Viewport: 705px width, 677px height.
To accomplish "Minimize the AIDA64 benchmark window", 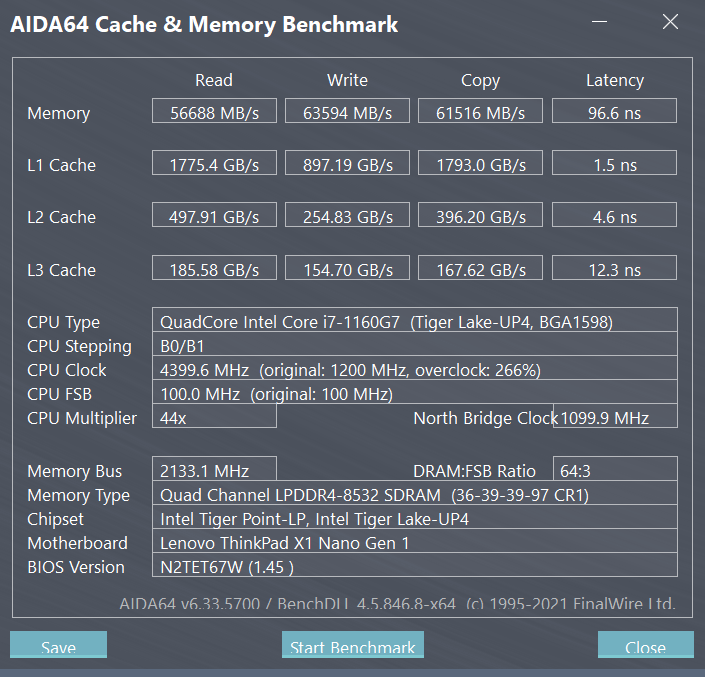I will click(599, 22).
